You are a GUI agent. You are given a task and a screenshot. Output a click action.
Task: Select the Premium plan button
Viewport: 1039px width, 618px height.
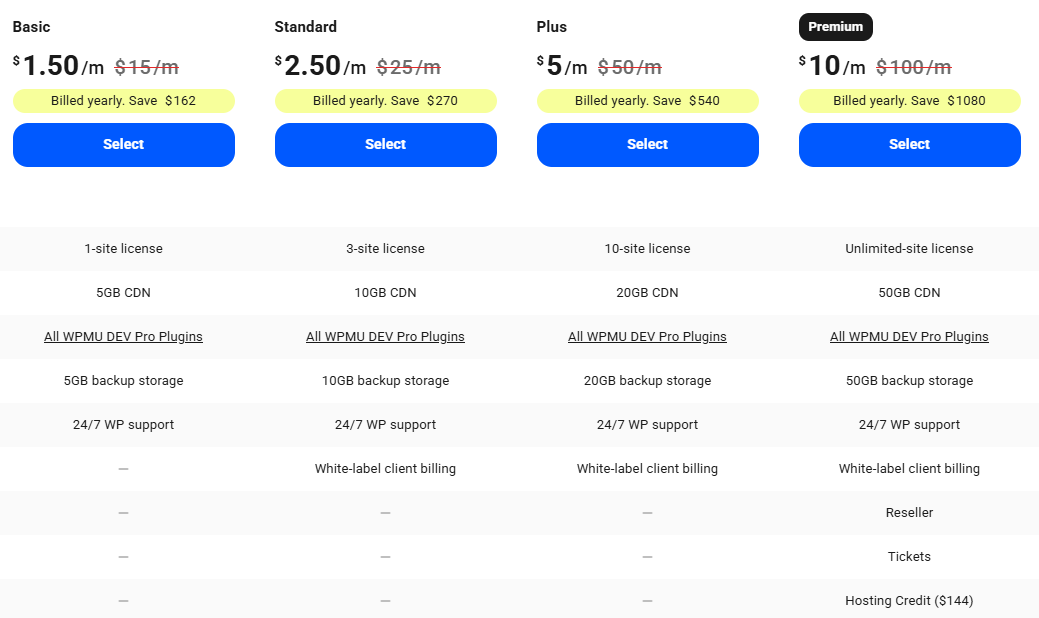pos(909,145)
